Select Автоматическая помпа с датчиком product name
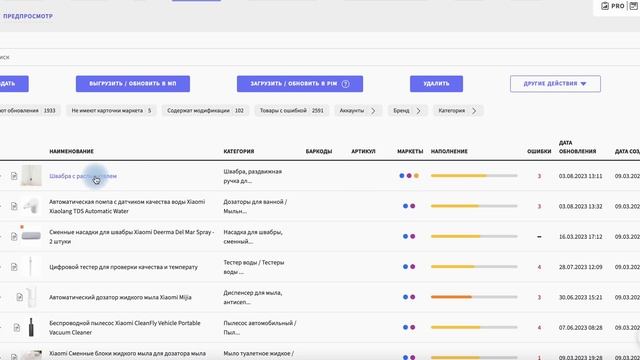640x360 pixels. (127, 207)
